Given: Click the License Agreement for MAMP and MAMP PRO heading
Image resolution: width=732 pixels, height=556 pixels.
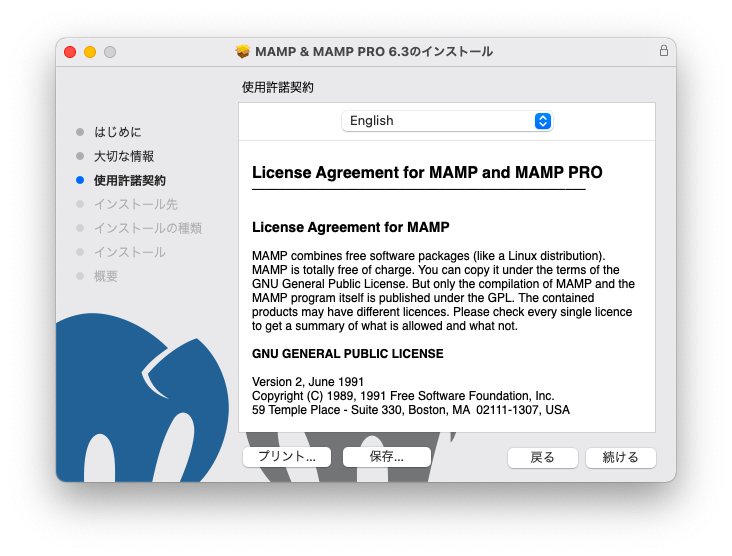Looking at the screenshot, I should coord(427,173).
